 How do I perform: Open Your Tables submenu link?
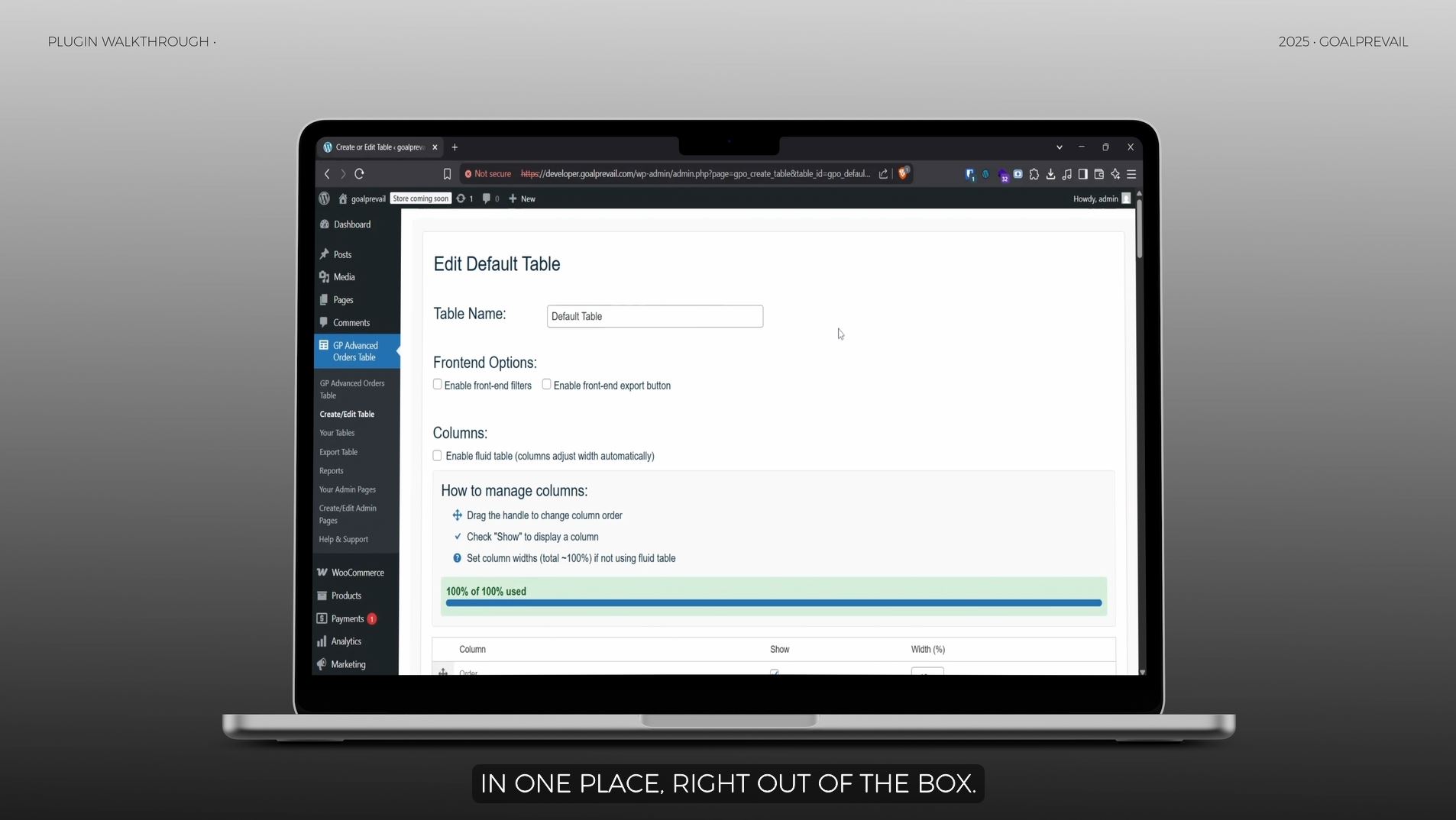(x=337, y=433)
